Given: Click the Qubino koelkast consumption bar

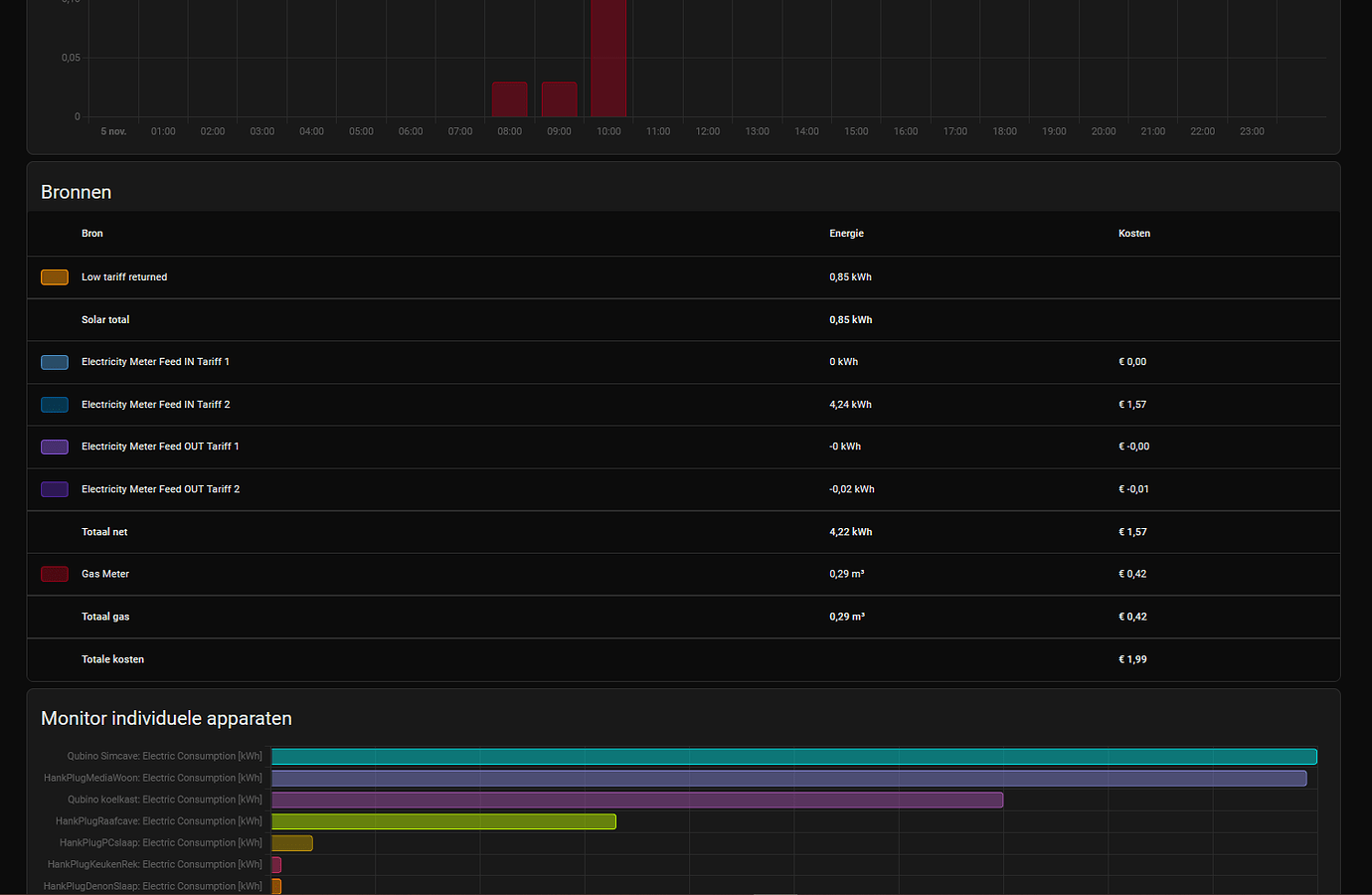Looking at the screenshot, I should [637, 800].
